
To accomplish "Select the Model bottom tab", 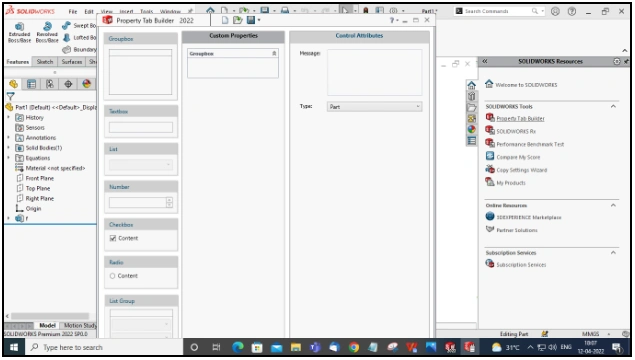I will click(47, 326).
